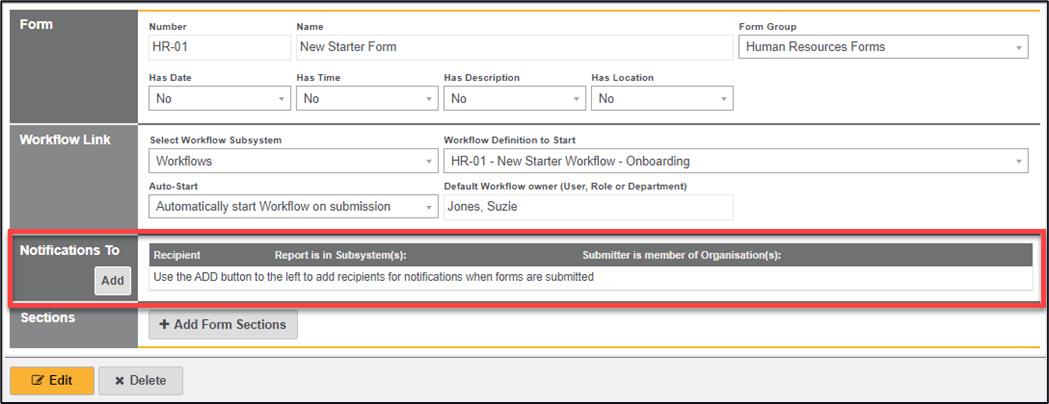
Task: Select the Sections panel label
Action: click(x=48, y=318)
